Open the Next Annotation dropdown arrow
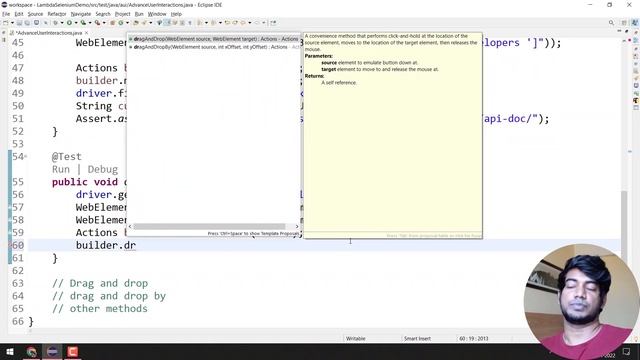The width and height of the screenshot is (640, 360). 206,22
